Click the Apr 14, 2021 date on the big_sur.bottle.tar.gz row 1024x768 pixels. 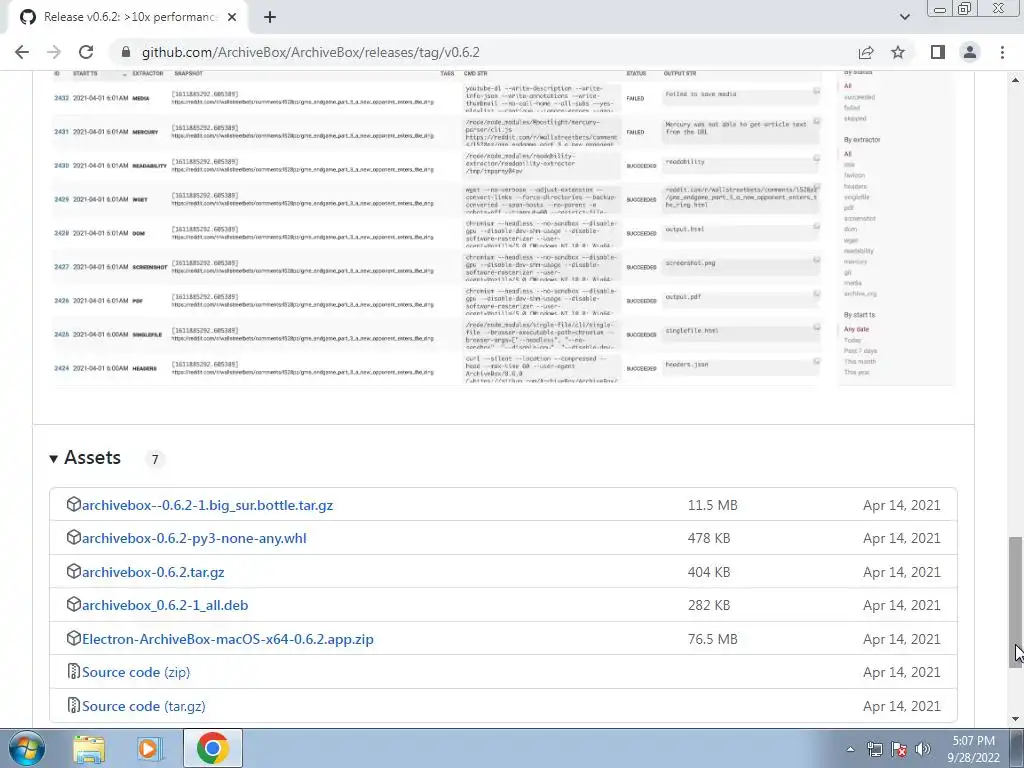902,505
